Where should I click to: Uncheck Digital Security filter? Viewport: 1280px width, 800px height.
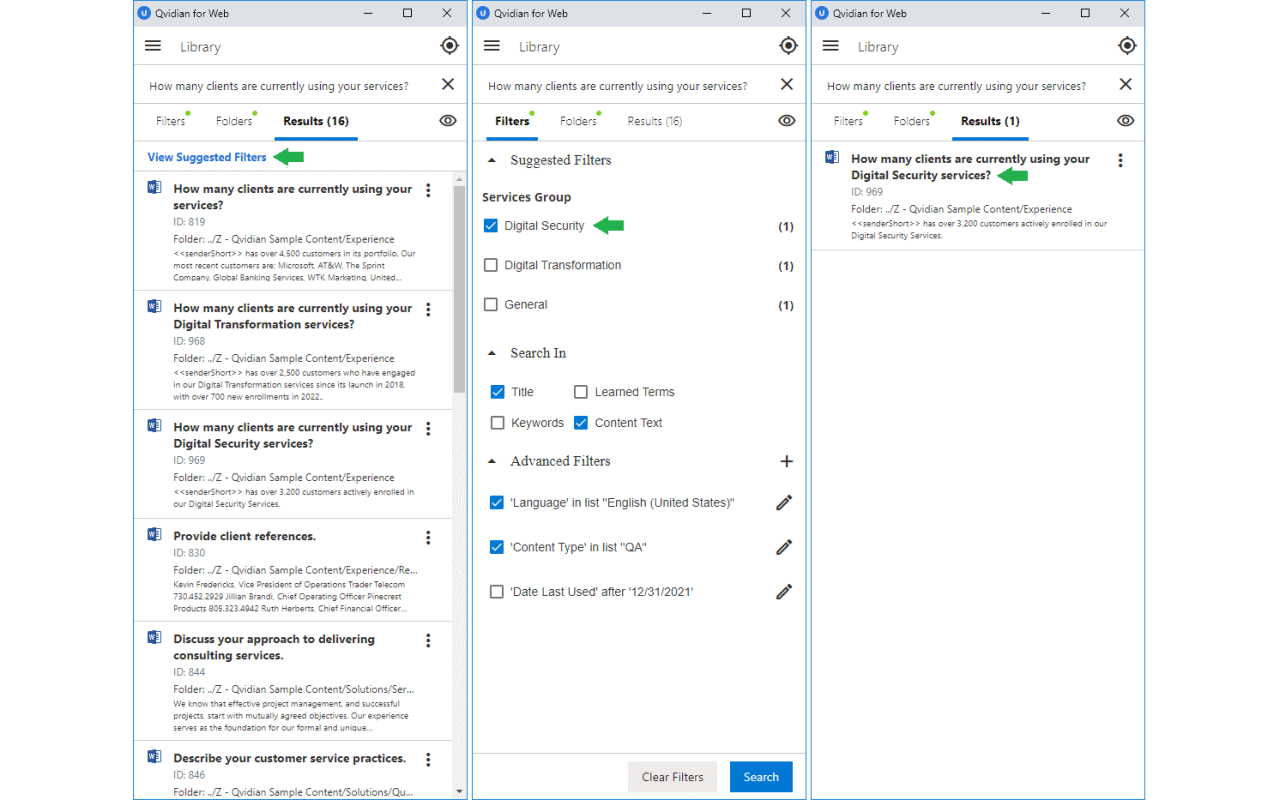pos(490,226)
